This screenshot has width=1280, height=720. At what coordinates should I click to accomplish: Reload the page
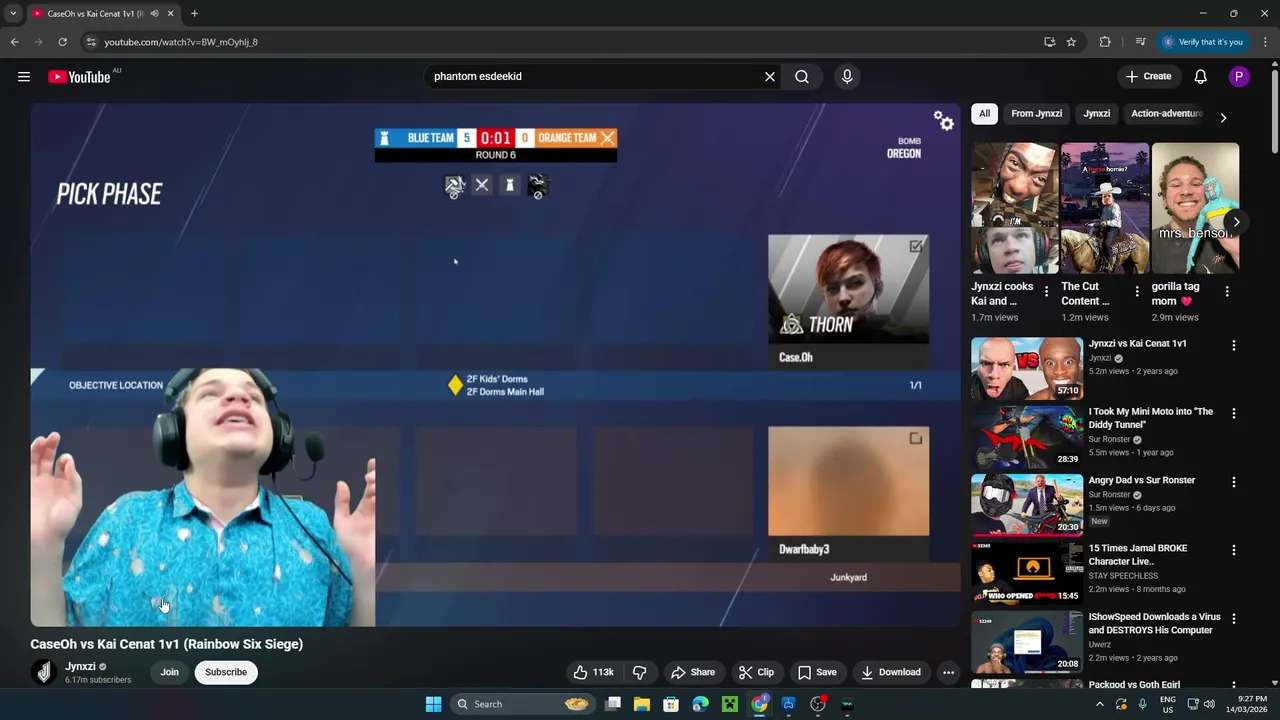[62, 42]
